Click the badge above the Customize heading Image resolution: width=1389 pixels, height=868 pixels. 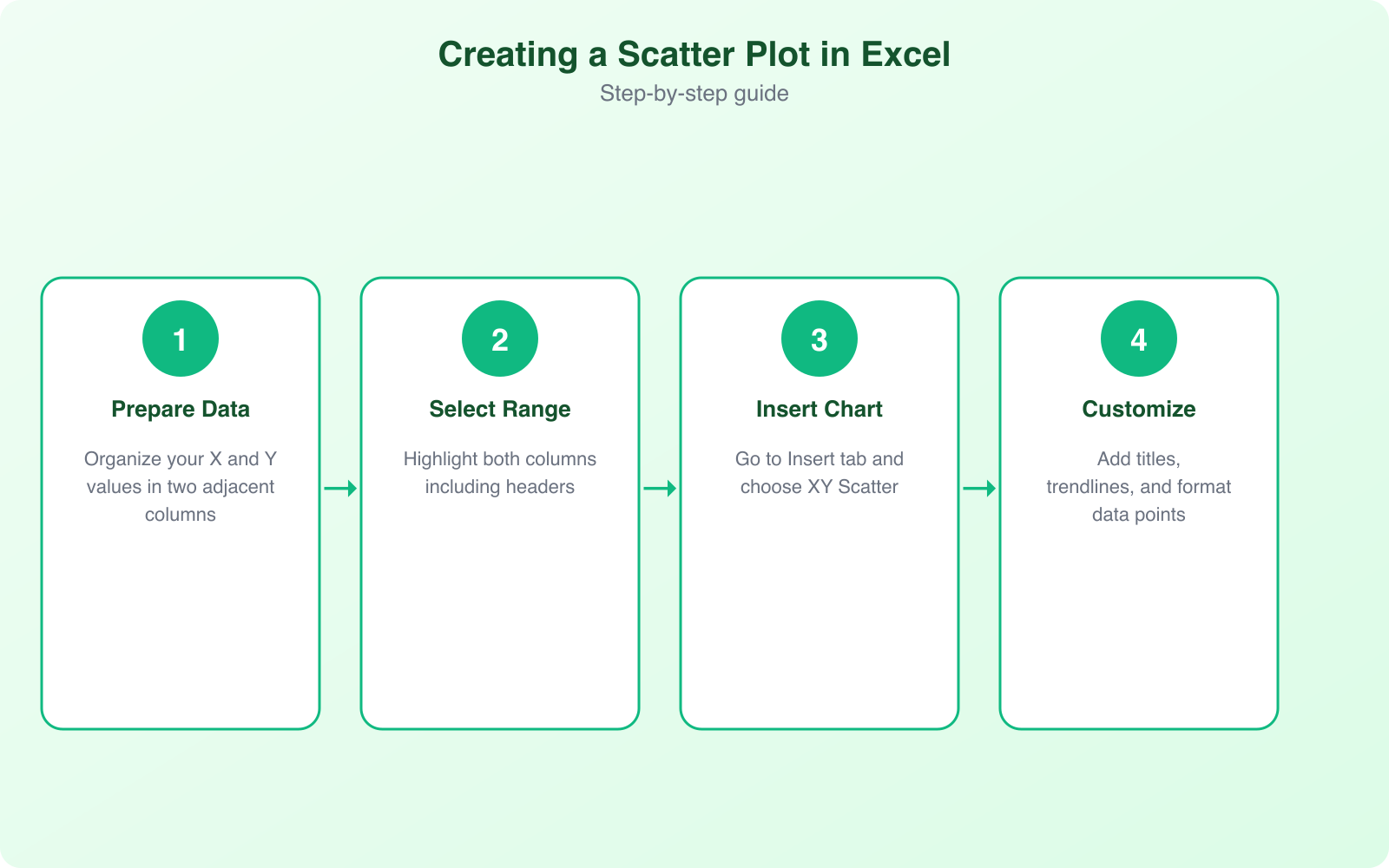coord(1138,338)
